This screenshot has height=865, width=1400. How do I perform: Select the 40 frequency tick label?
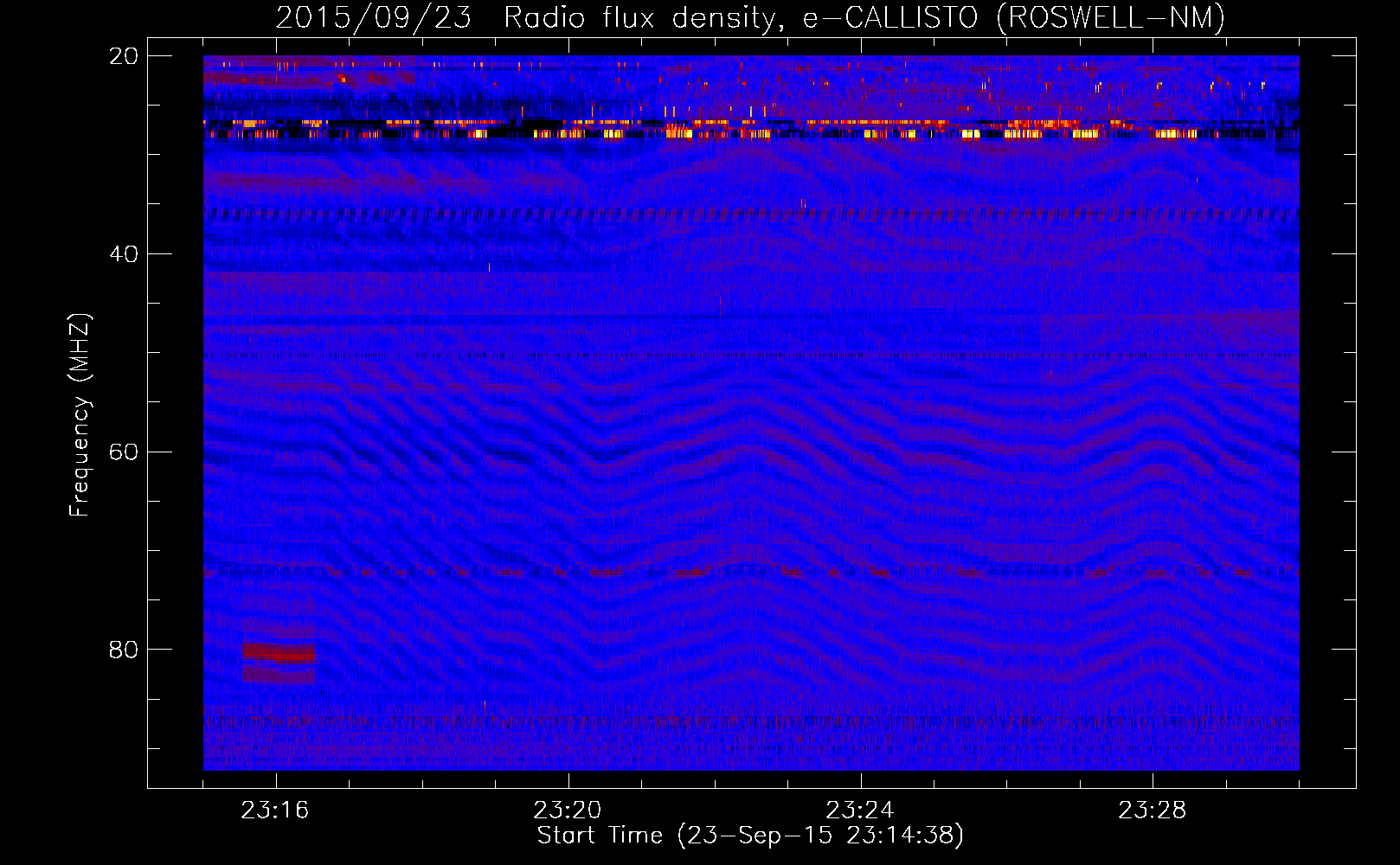124,254
